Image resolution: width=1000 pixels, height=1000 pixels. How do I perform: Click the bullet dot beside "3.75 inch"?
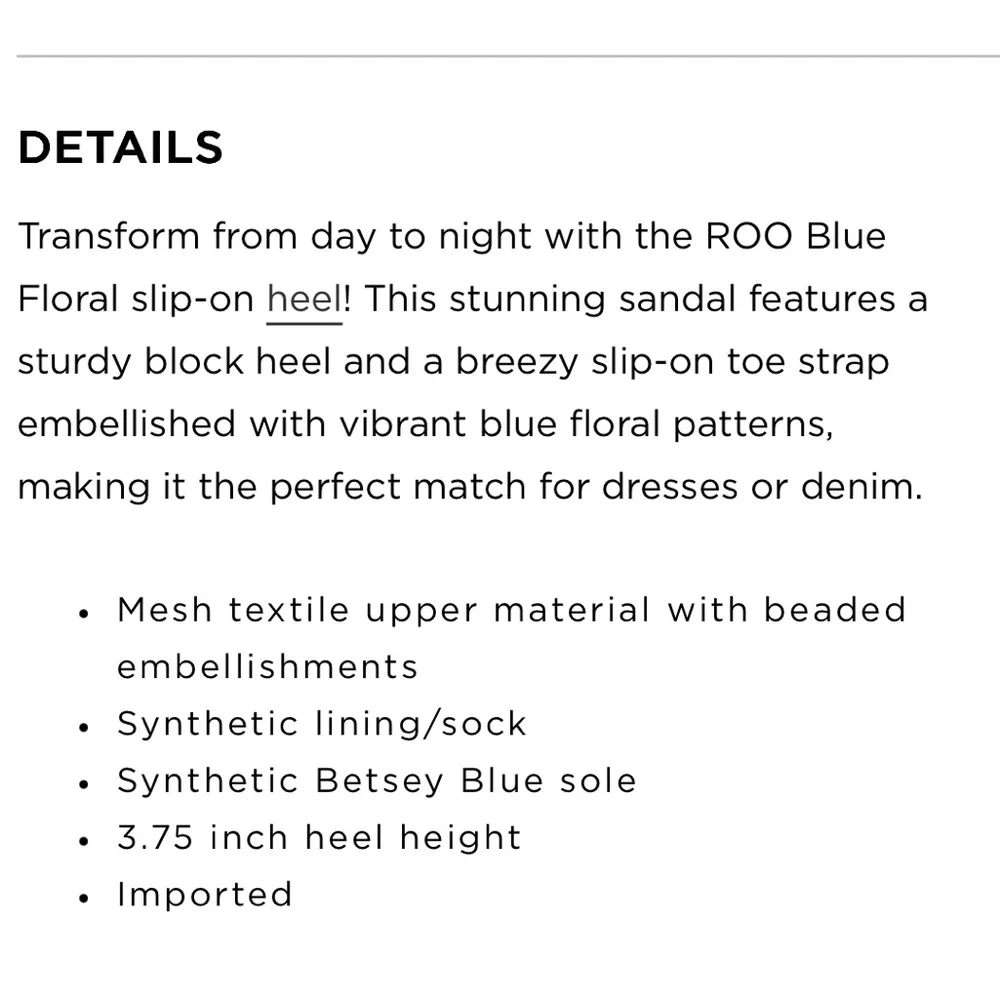click(85, 841)
